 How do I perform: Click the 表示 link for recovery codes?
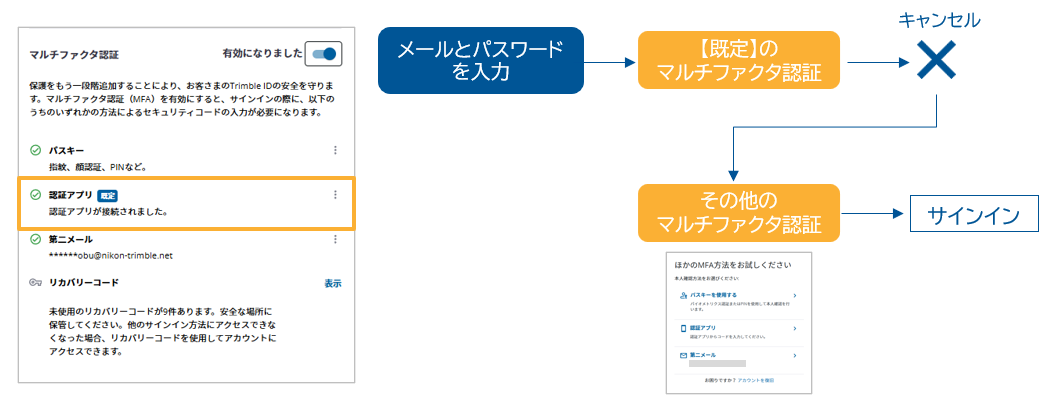tap(332, 283)
